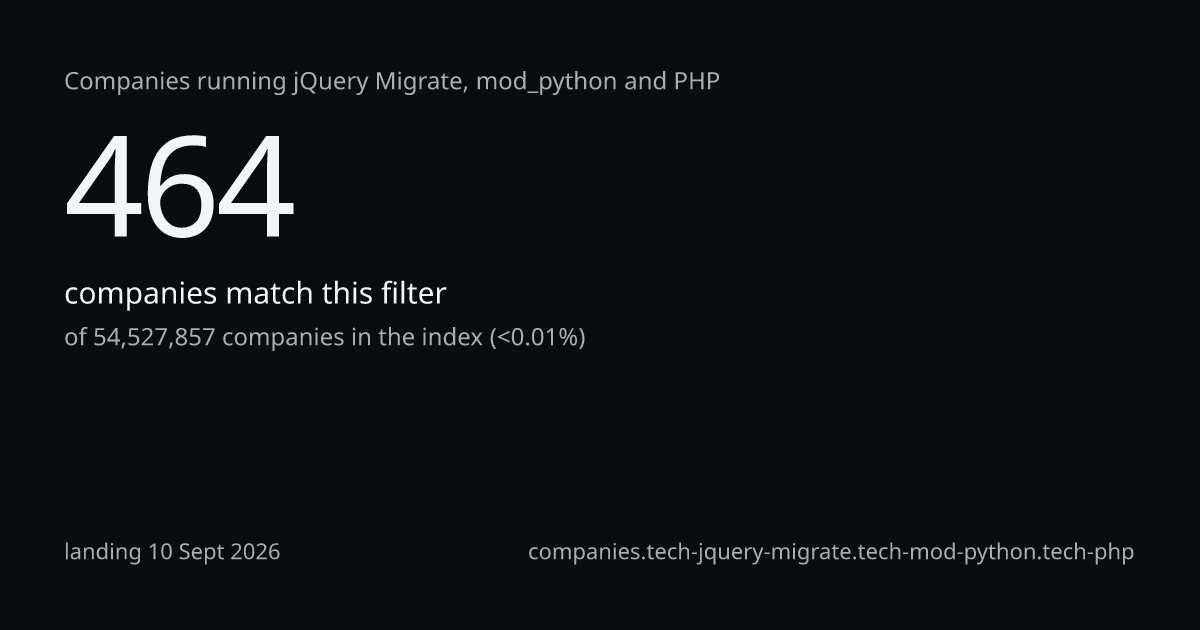The height and width of the screenshot is (630, 1200).
Task: Select the "jQuery Migrate" text in the heading
Action: (x=379, y=82)
